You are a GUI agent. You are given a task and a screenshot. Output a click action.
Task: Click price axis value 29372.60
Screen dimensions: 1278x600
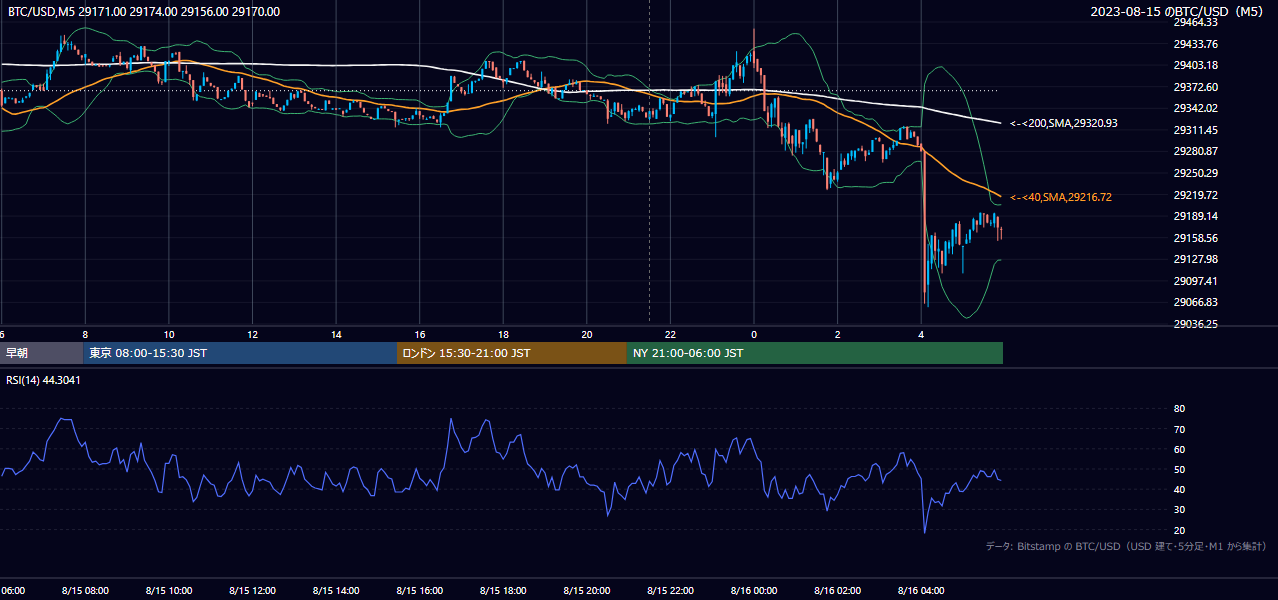(1195, 87)
